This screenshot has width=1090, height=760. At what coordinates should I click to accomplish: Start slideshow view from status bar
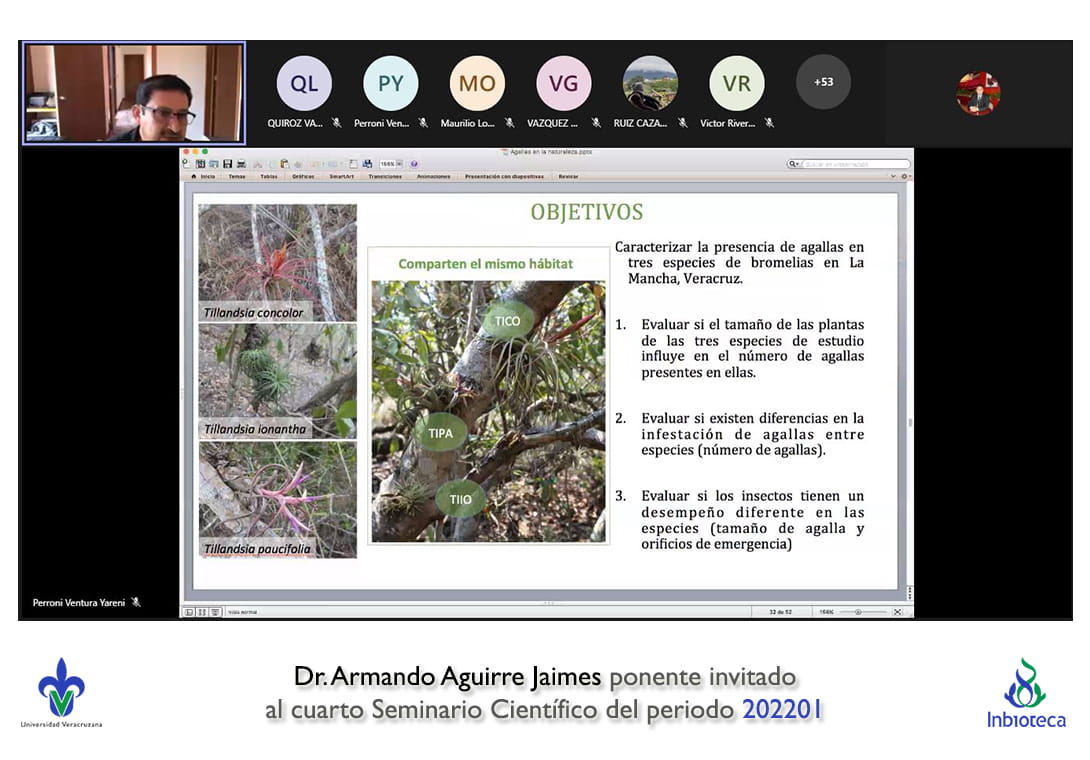pyautogui.click(x=214, y=612)
